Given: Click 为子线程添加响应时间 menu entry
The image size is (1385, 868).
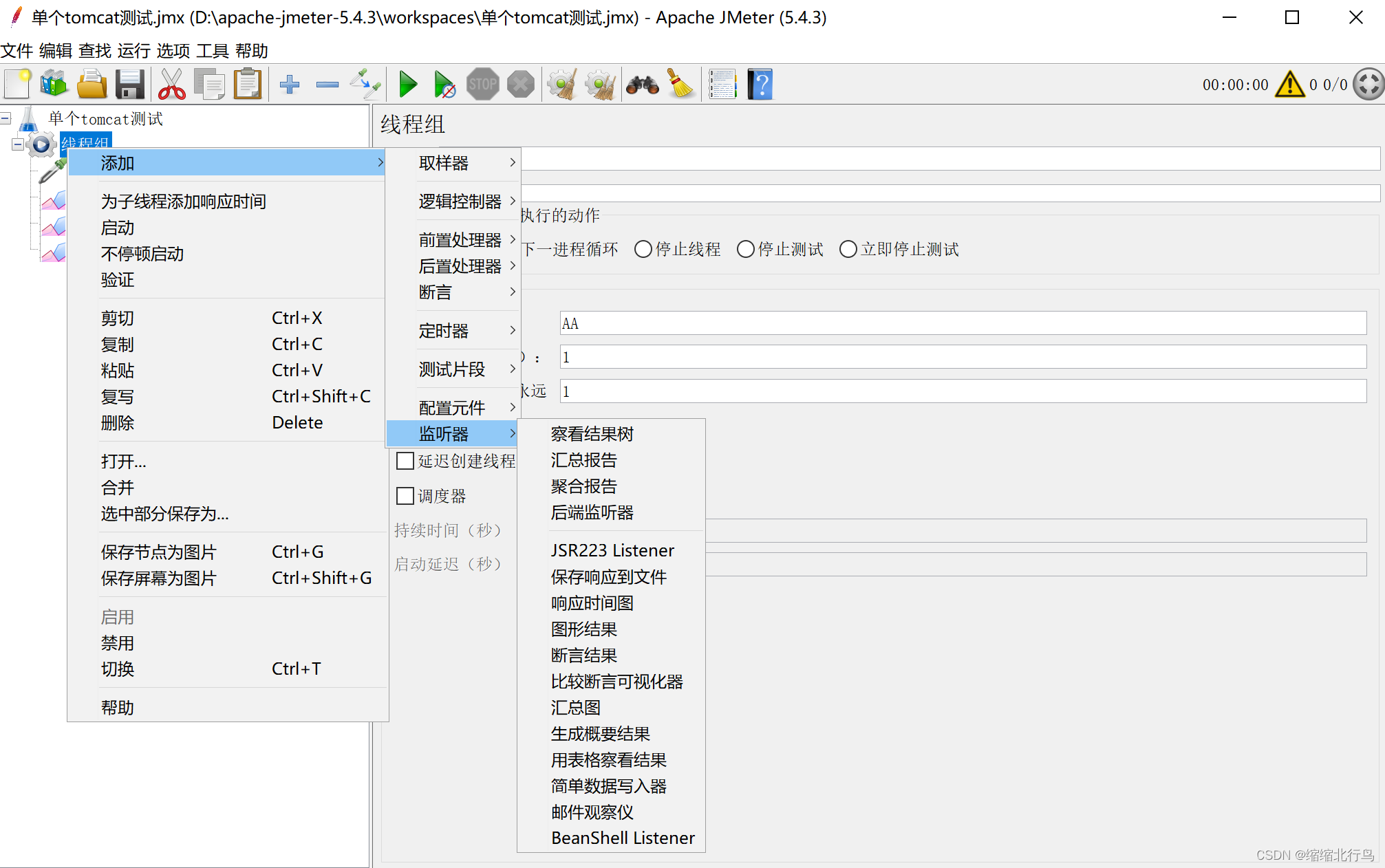Looking at the screenshot, I should pyautogui.click(x=228, y=202).
